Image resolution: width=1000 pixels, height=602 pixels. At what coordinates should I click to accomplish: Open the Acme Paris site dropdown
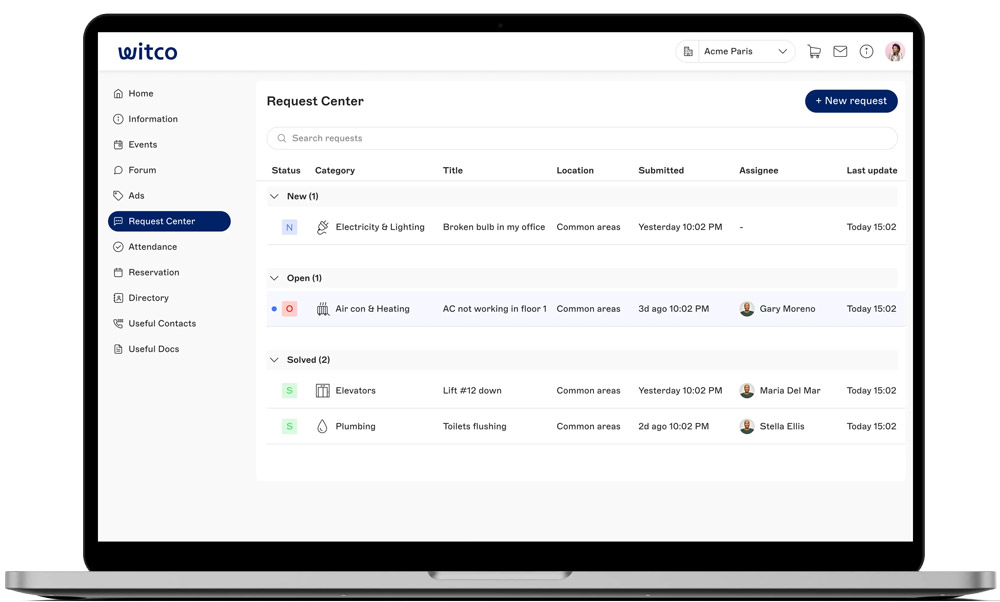pyautogui.click(x=736, y=52)
